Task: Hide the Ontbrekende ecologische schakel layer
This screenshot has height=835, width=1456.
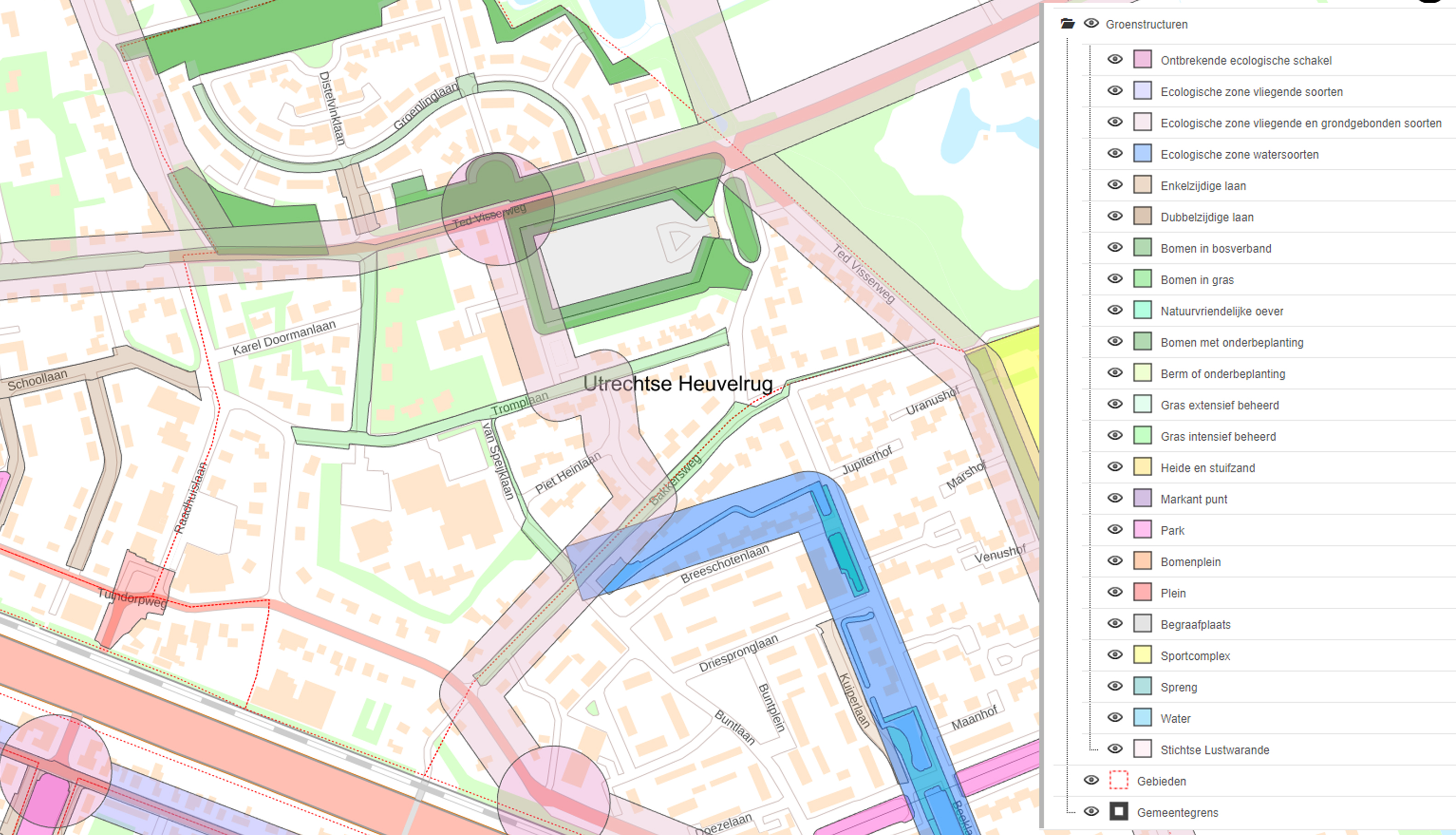Action: tap(1114, 60)
